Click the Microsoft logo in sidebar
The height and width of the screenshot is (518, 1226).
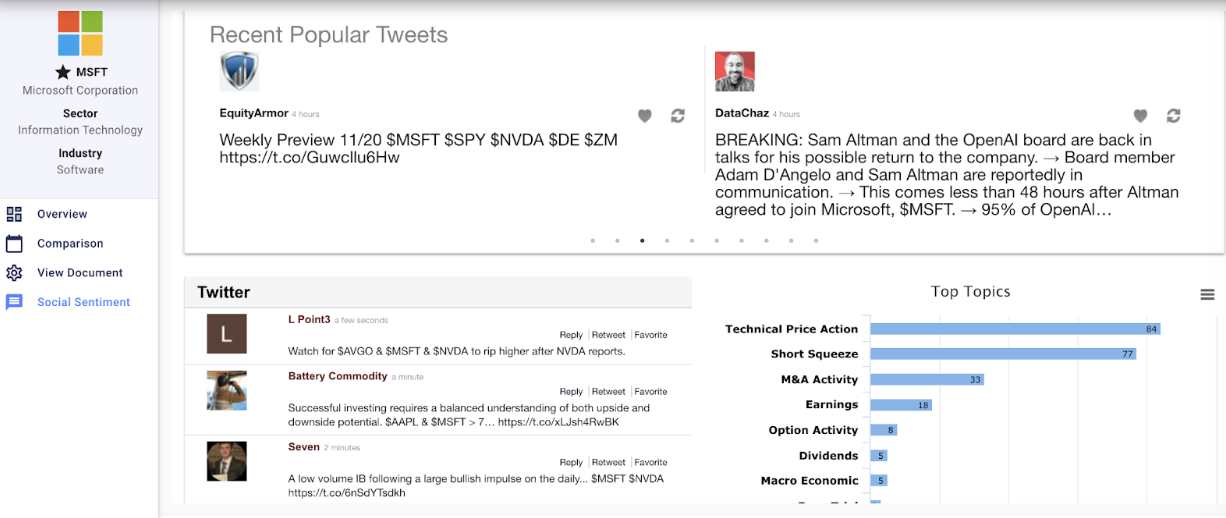click(80, 33)
